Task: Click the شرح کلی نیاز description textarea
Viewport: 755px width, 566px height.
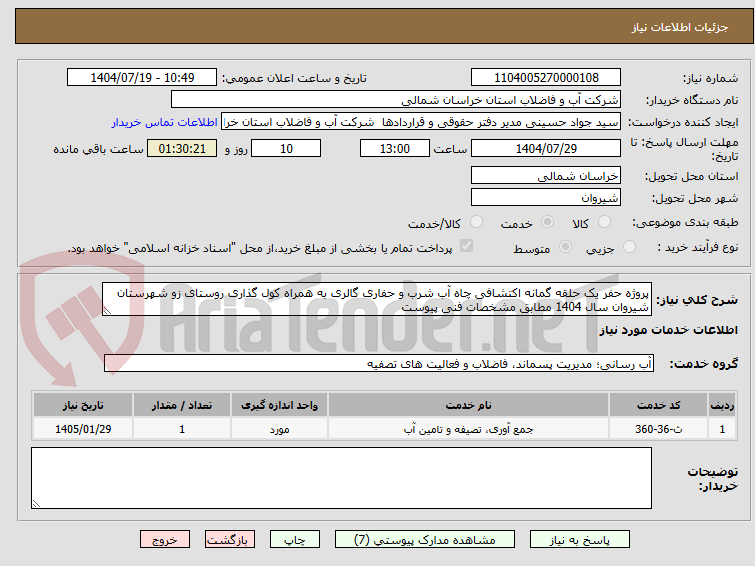Action: coord(377,299)
